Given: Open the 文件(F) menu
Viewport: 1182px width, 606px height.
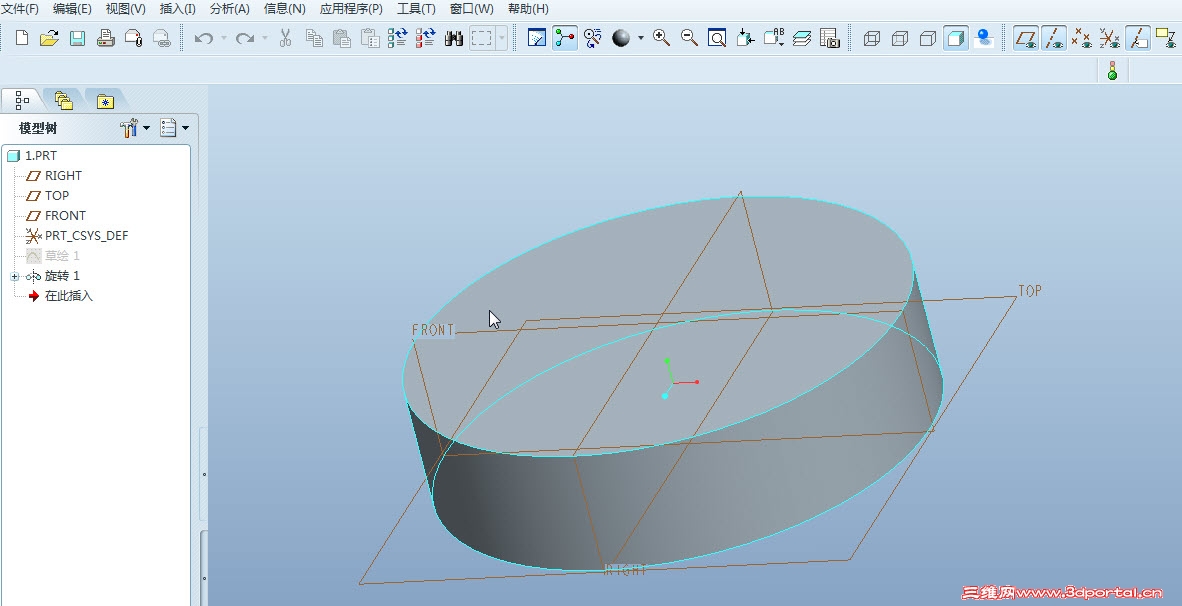Looking at the screenshot, I should pyautogui.click(x=20, y=9).
